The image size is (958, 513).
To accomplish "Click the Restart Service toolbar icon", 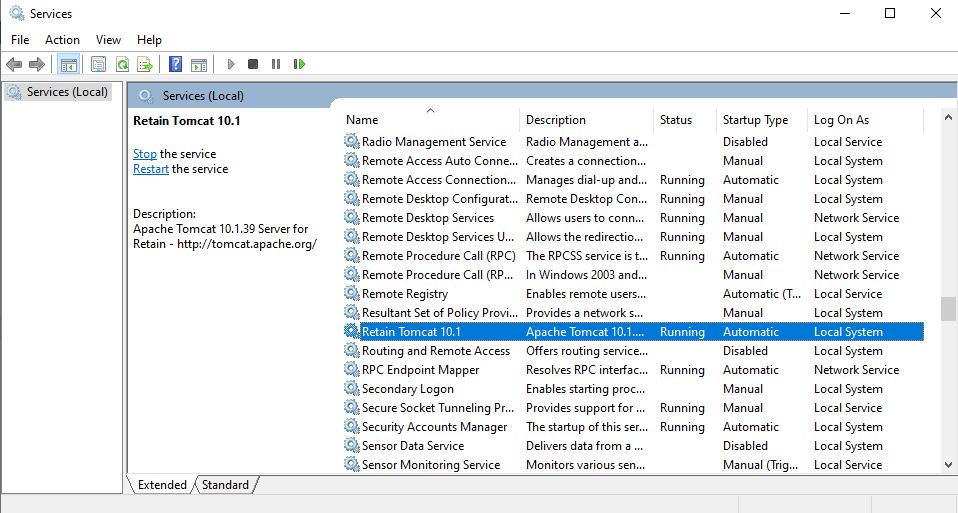I will pos(299,64).
